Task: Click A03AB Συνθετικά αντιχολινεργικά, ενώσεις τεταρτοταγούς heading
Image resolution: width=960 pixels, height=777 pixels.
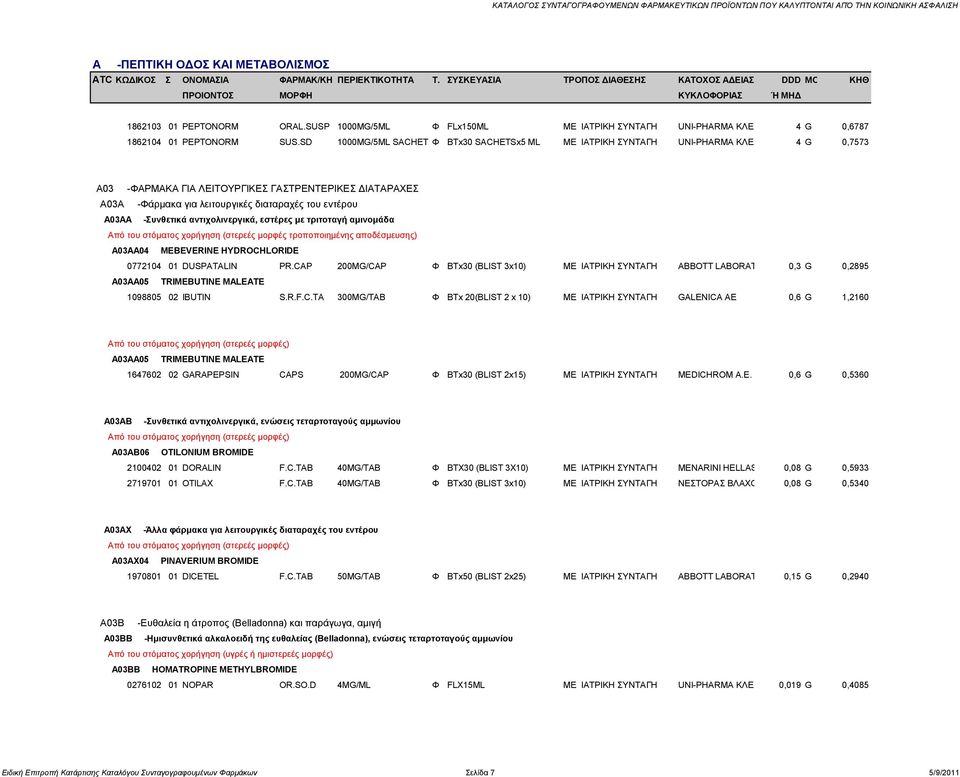Action: [252, 421]
